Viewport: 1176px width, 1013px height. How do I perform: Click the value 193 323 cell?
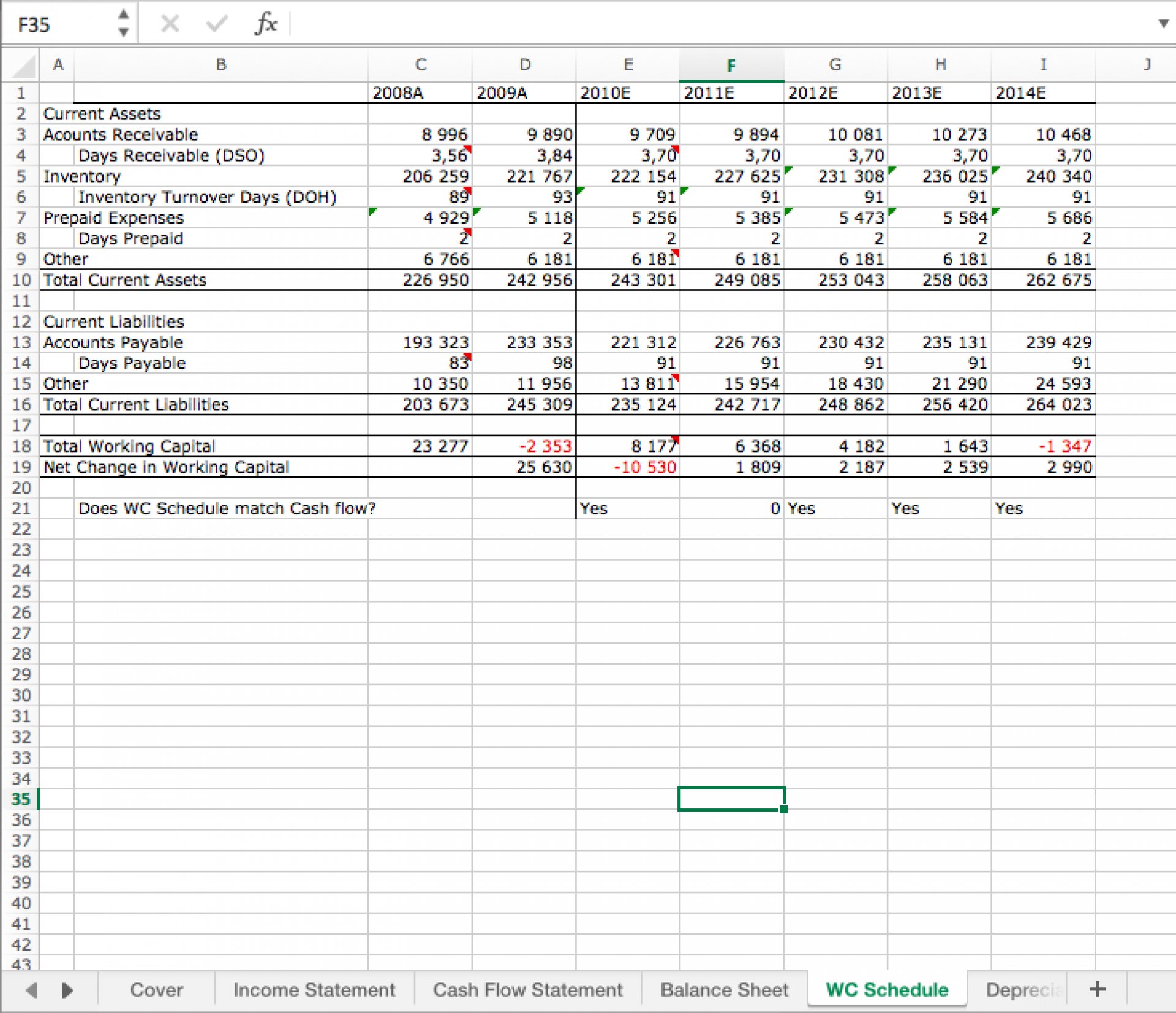pos(420,342)
